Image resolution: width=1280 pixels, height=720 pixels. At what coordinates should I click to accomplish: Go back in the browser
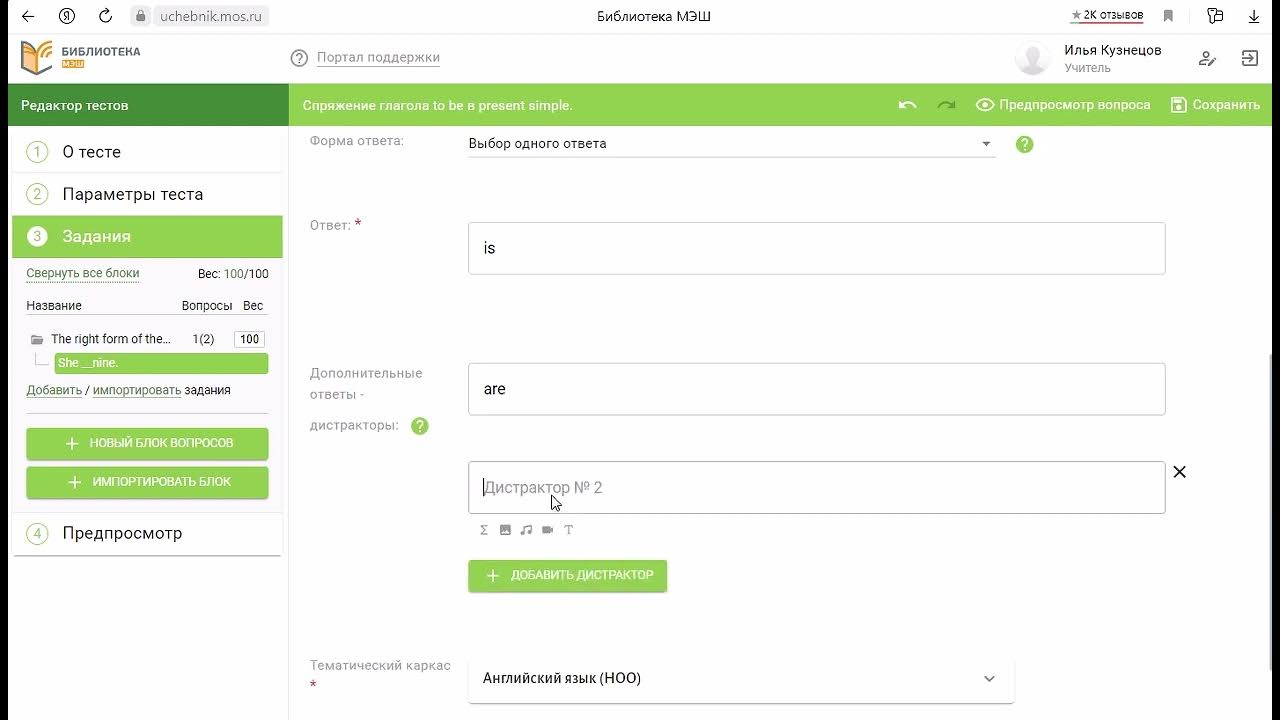coord(27,16)
